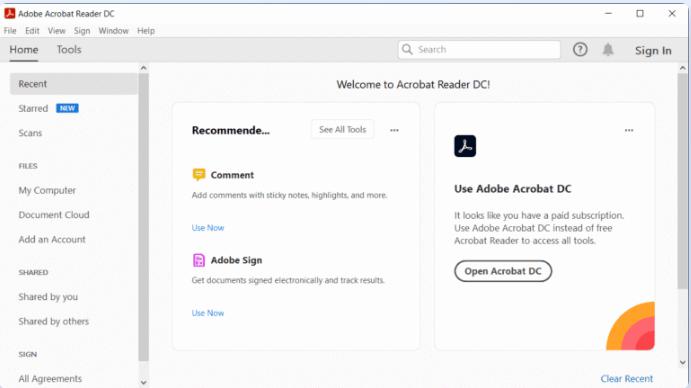Click Add an Account in sidebar
The height and width of the screenshot is (388, 691).
click(52, 239)
